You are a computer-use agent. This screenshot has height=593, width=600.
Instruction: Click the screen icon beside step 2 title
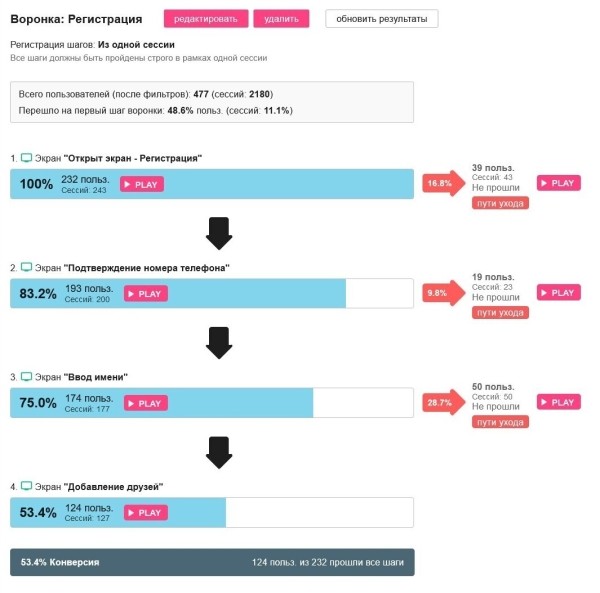point(26,268)
